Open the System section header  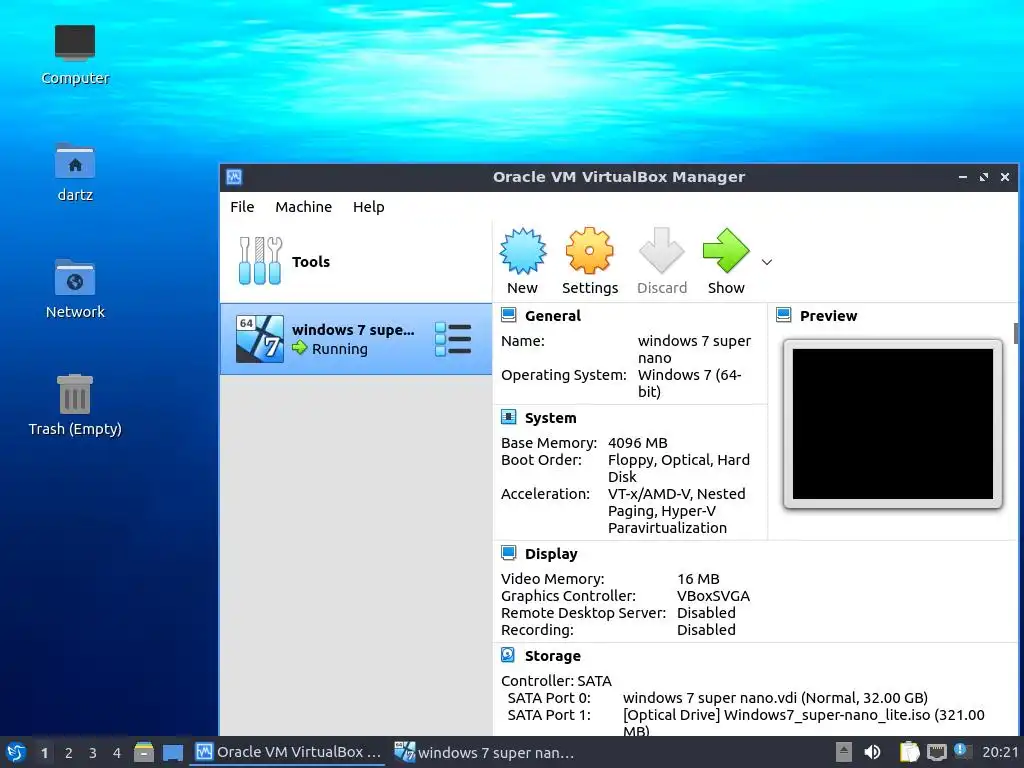coord(551,418)
